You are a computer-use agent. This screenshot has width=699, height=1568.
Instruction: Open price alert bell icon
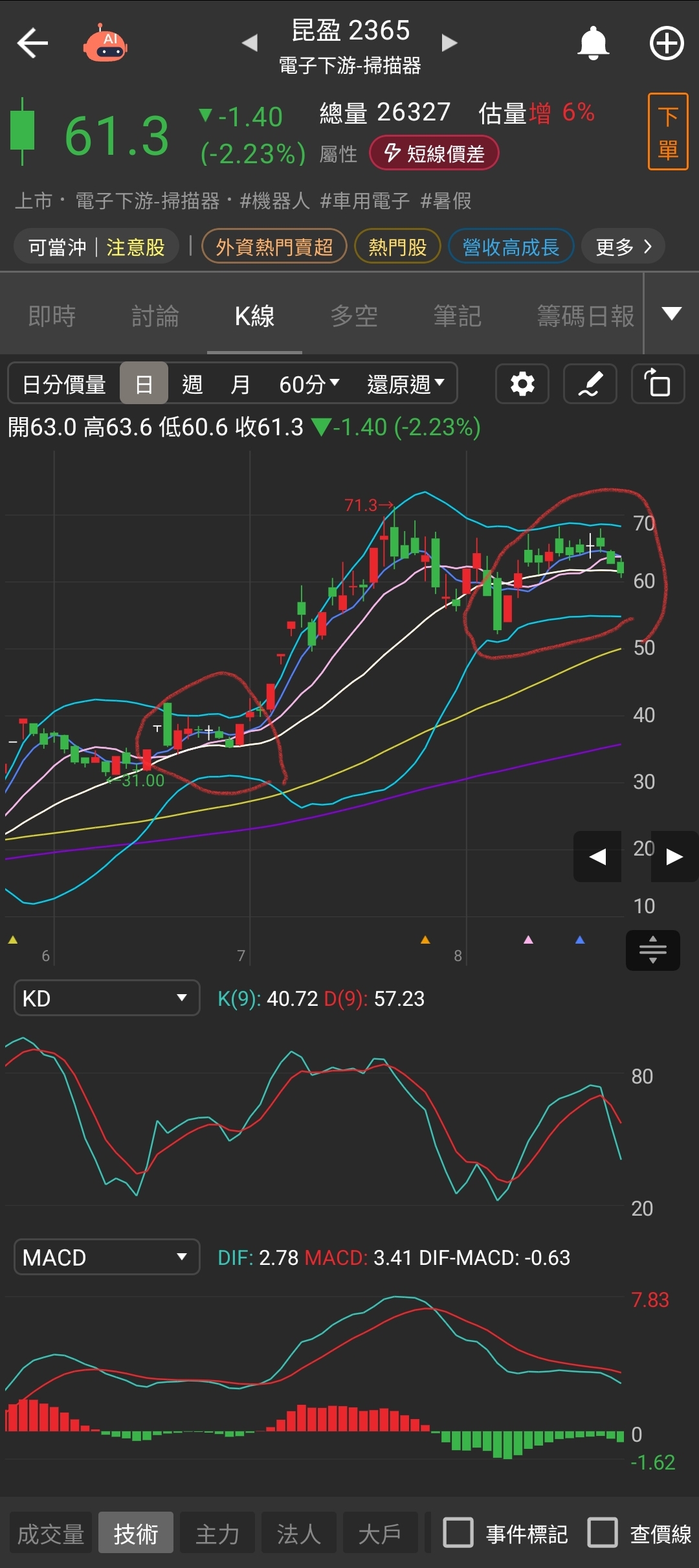pyautogui.click(x=593, y=43)
